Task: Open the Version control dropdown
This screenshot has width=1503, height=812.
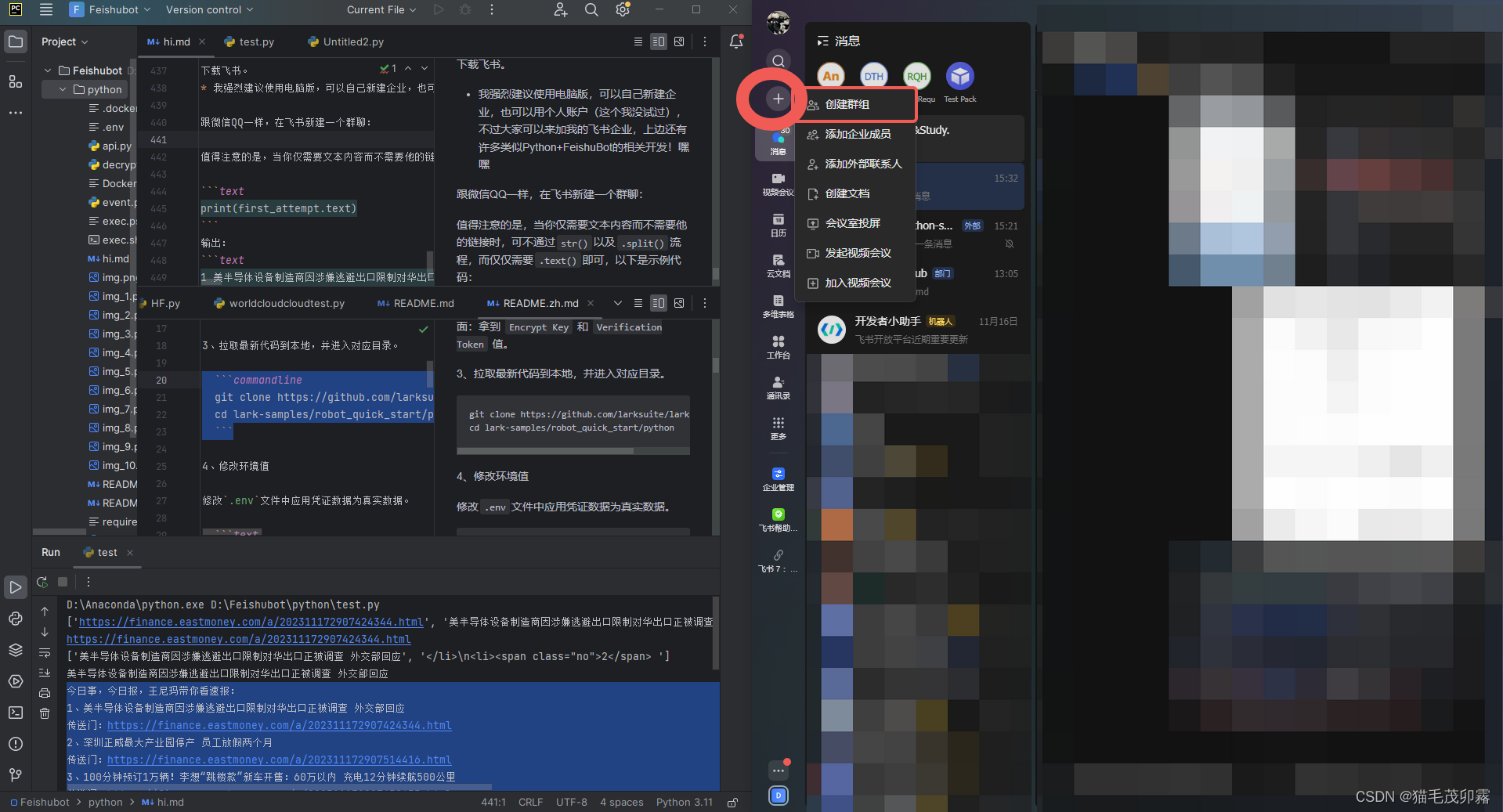Action: pyautogui.click(x=209, y=9)
